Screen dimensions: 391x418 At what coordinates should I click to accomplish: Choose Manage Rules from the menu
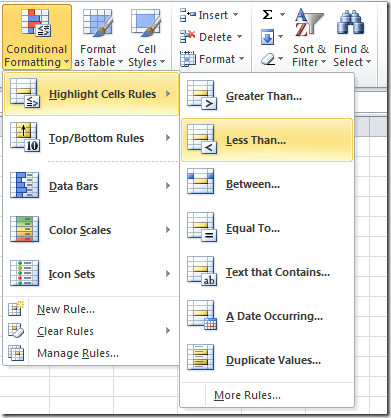click(x=78, y=353)
